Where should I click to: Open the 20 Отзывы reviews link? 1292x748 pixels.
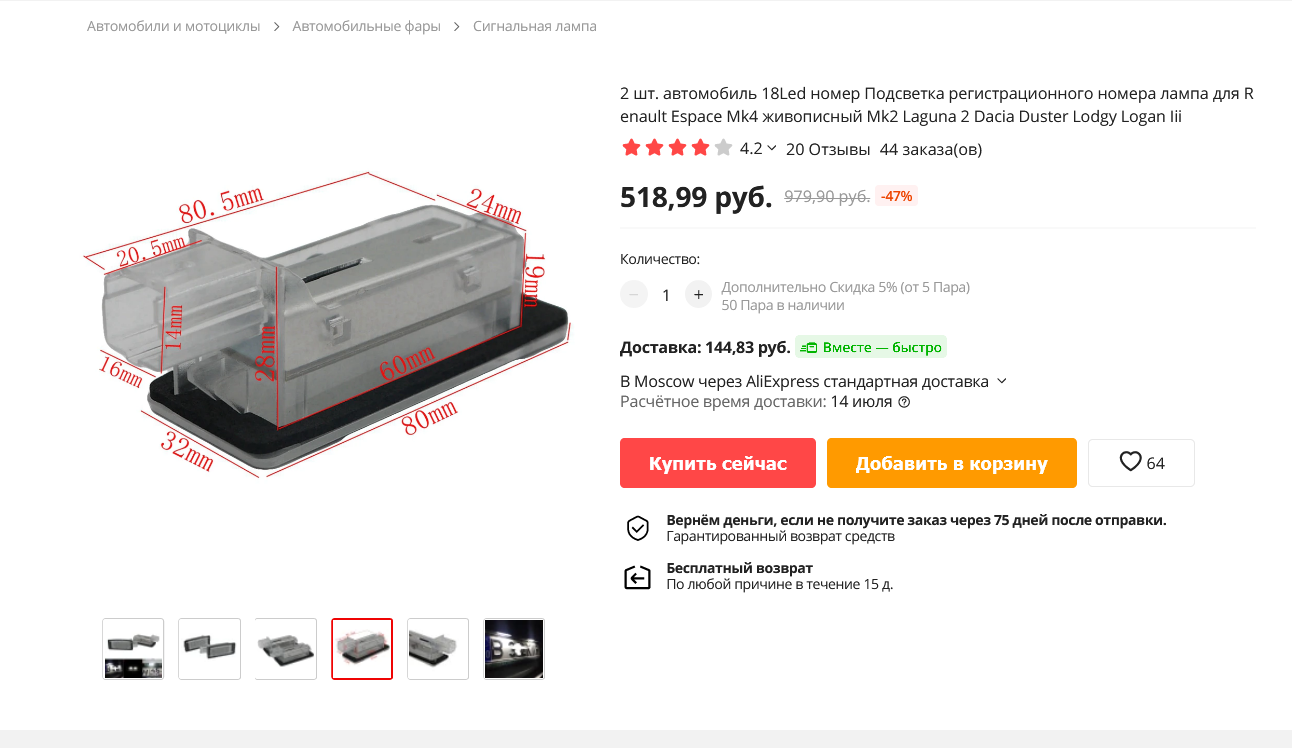point(828,149)
